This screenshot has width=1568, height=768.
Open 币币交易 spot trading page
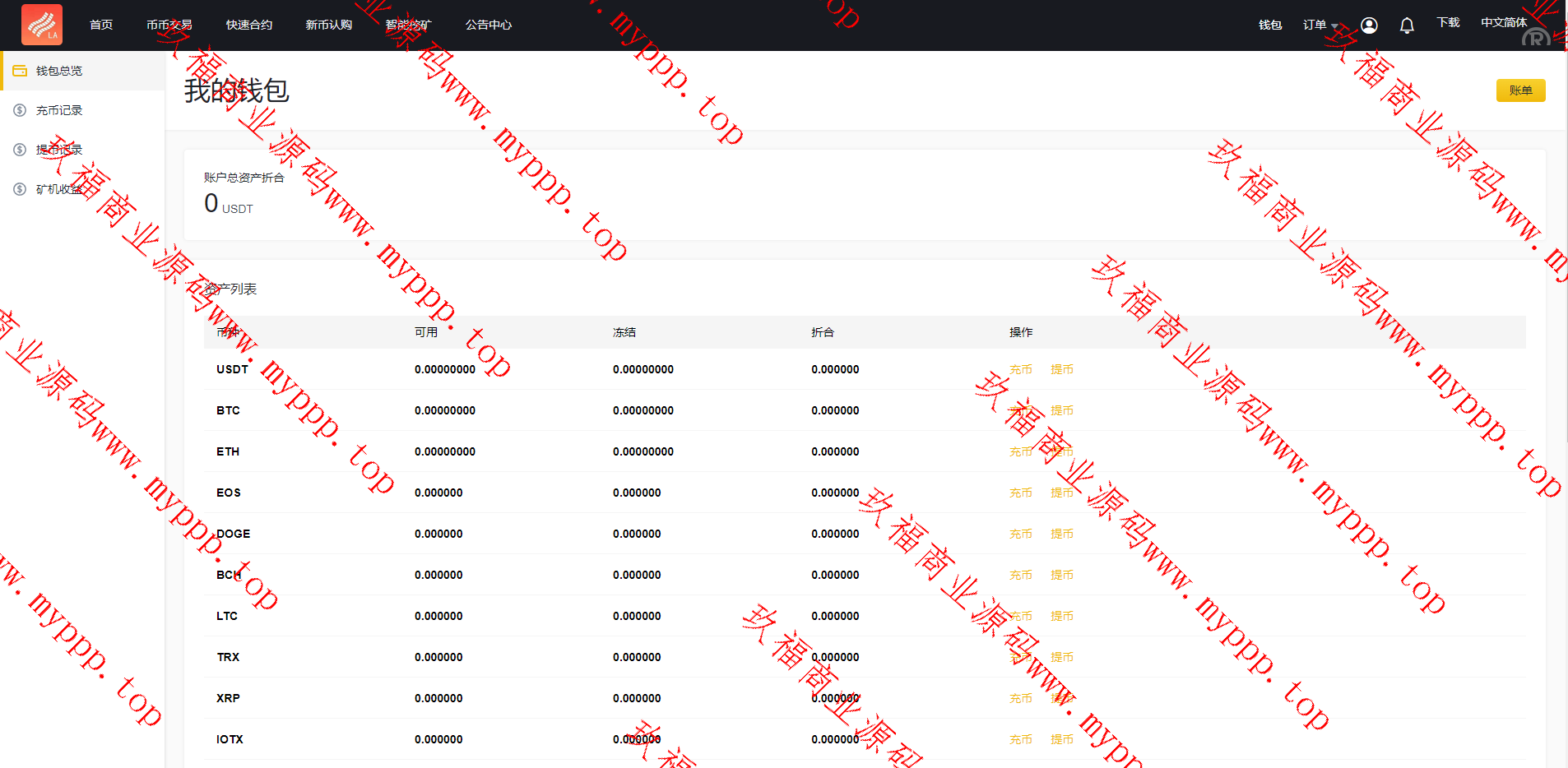[169, 25]
